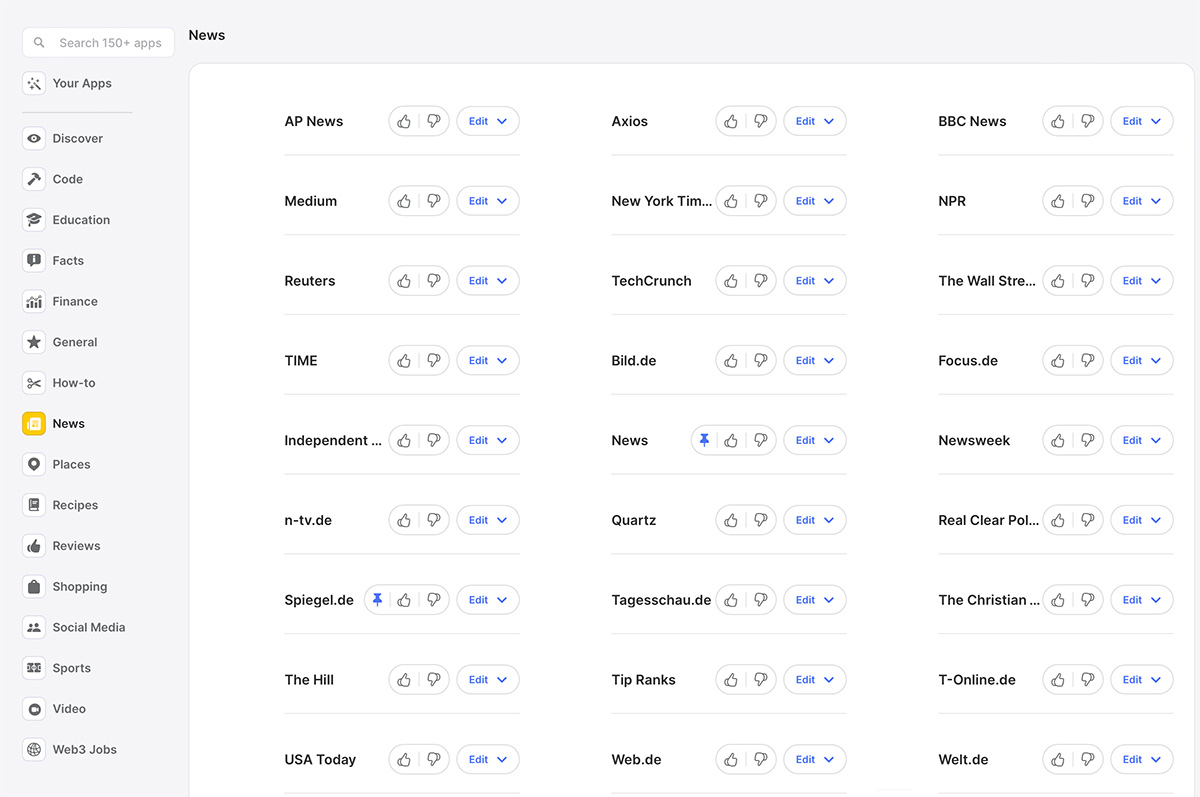Select the Places map pin icon
This screenshot has width=1200, height=797.
click(34, 465)
